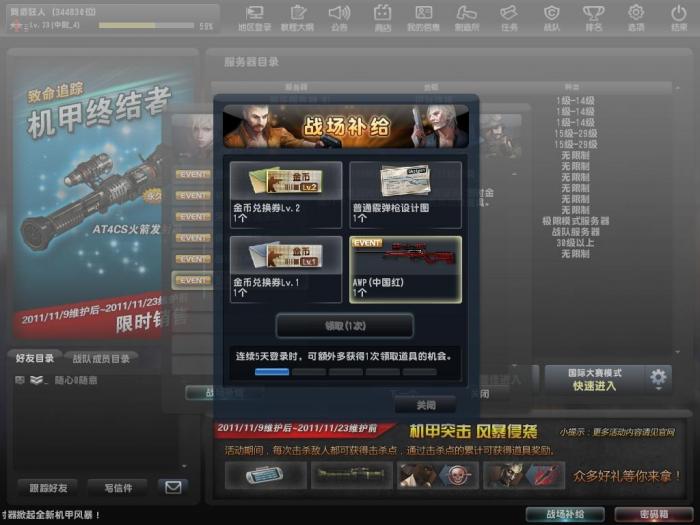The width and height of the screenshot is (700, 525).
Task: Click the scrolling news ticker text
Action: pos(50,515)
